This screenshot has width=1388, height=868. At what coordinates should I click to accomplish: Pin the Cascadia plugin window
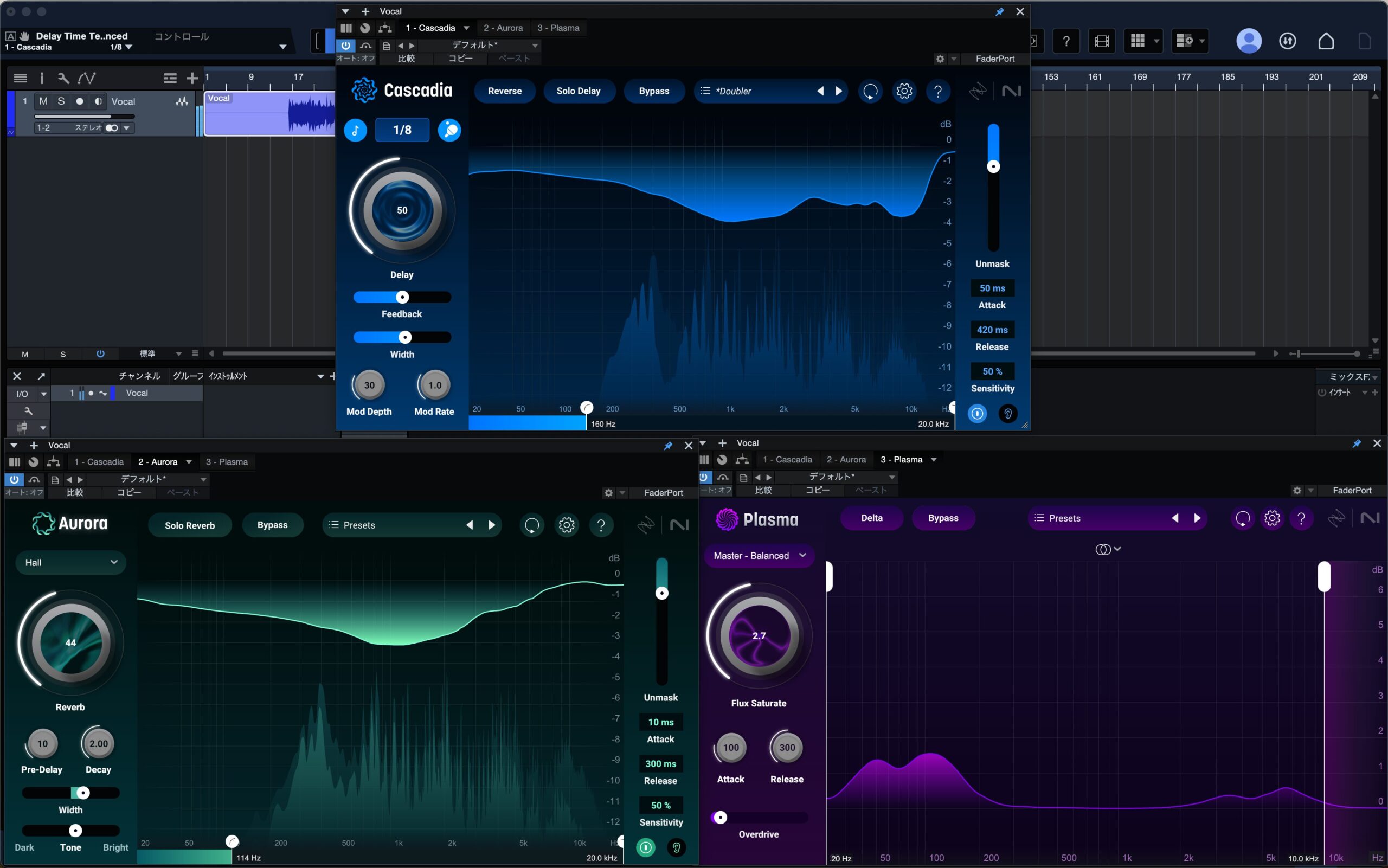point(999,11)
